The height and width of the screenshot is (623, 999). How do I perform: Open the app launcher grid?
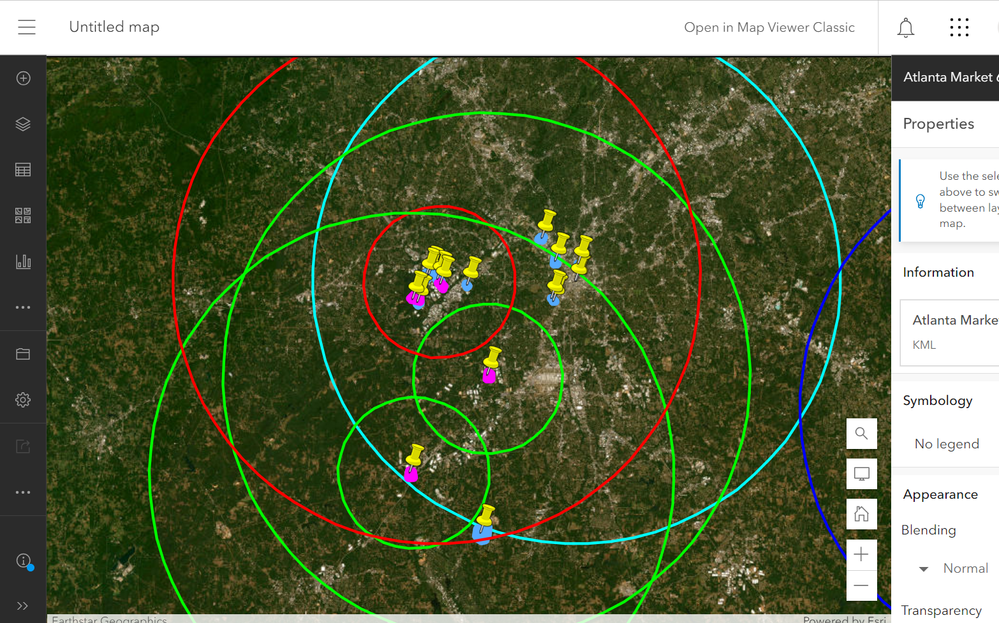click(x=959, y=27)
